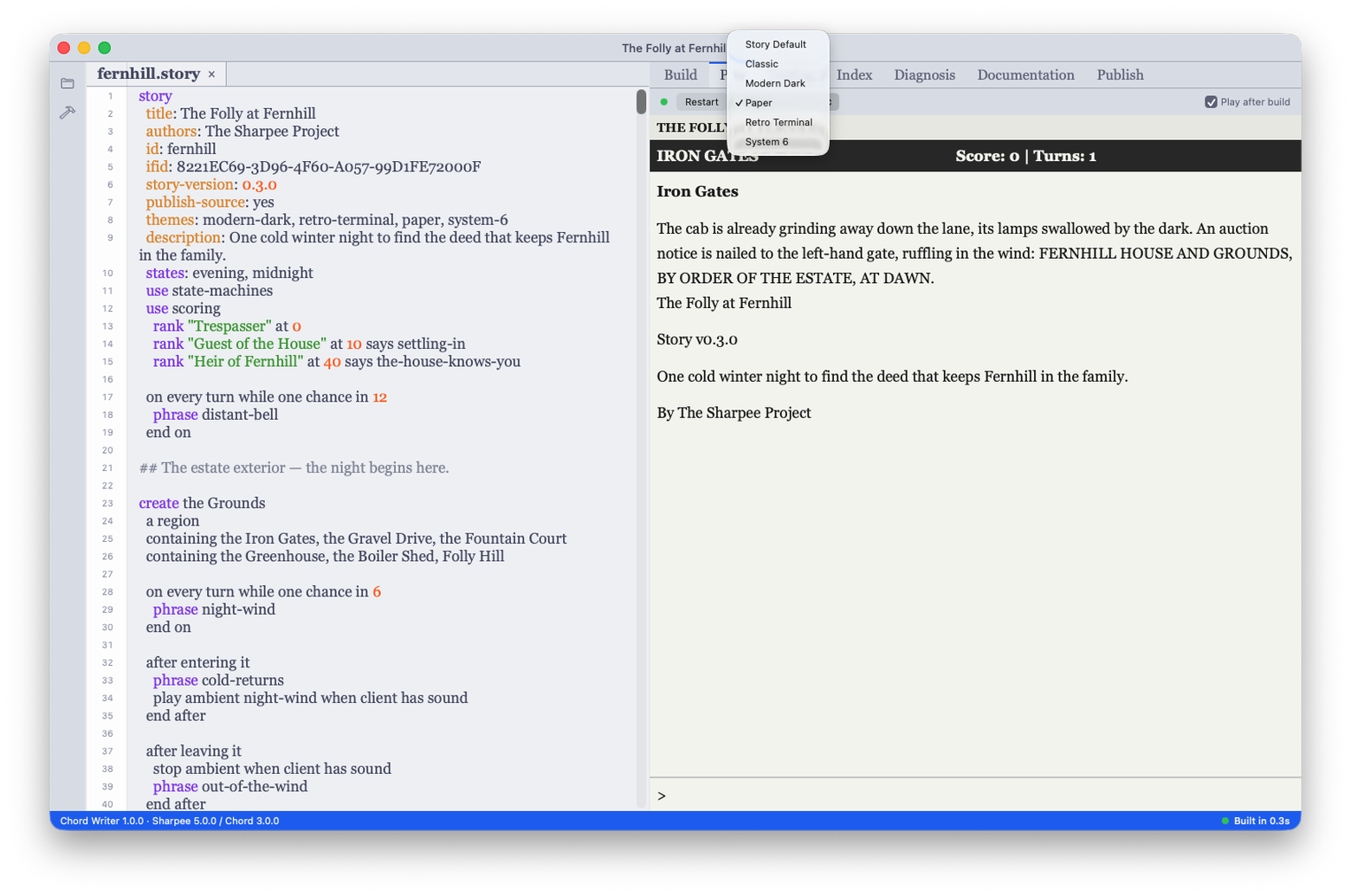1351x896 pixels.
Task: Click the editor vertical scrollbar thumb
Action: coord(641,102)
